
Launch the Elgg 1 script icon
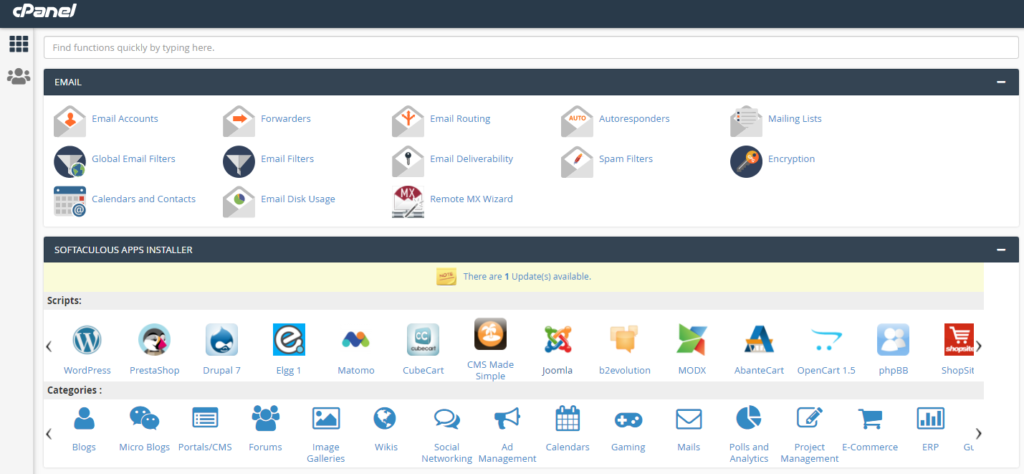289,340
